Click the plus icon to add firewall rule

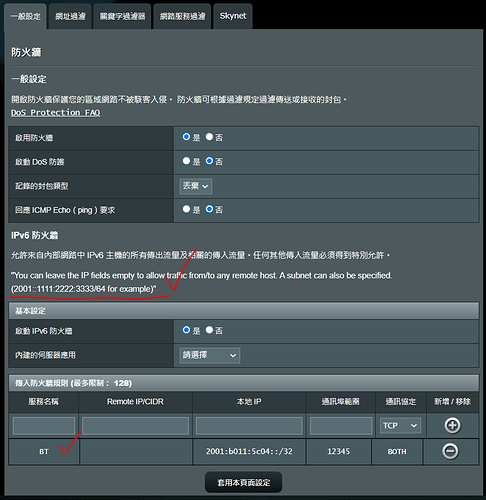coord(452,425)
